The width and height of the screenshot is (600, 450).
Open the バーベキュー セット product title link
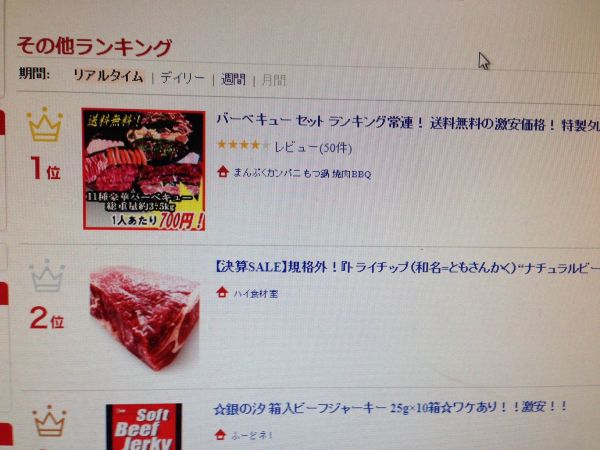(408, 122)
